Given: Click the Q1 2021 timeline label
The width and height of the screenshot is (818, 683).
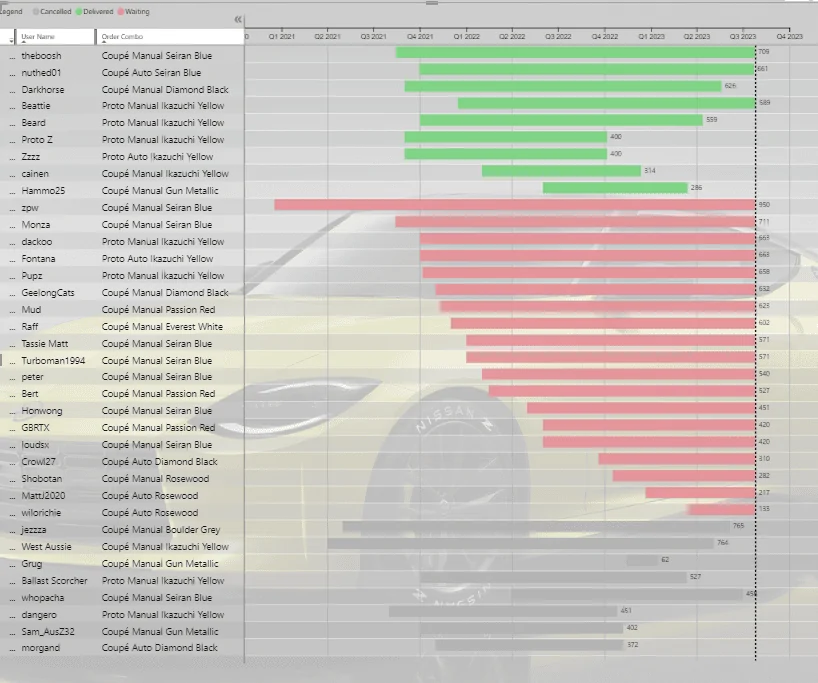Looking at the screenshot, I should pyautogui.click(x=282, y=37).
